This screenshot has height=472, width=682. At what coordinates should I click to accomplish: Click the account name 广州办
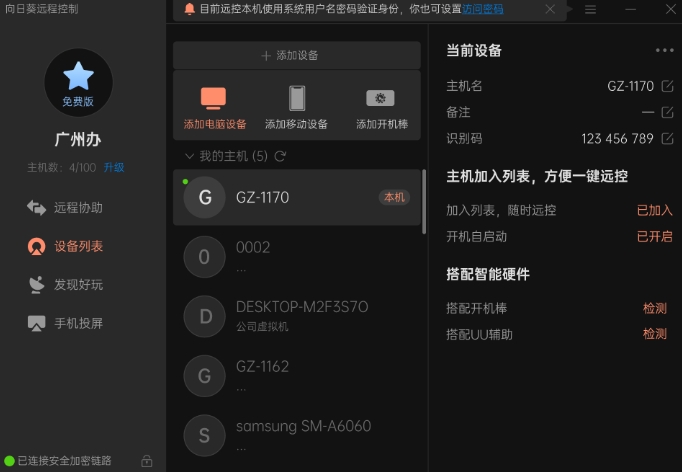78,140
